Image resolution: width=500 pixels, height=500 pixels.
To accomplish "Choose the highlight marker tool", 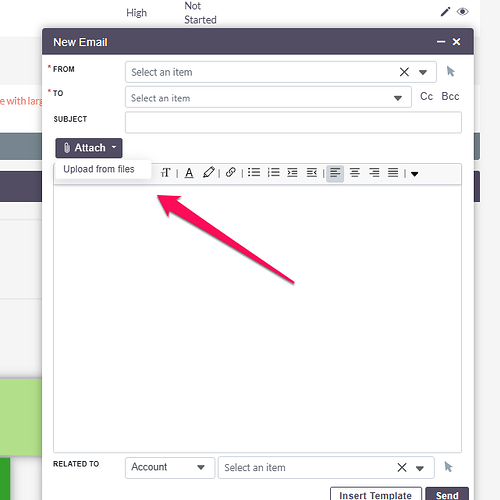I will coord(209,173).
